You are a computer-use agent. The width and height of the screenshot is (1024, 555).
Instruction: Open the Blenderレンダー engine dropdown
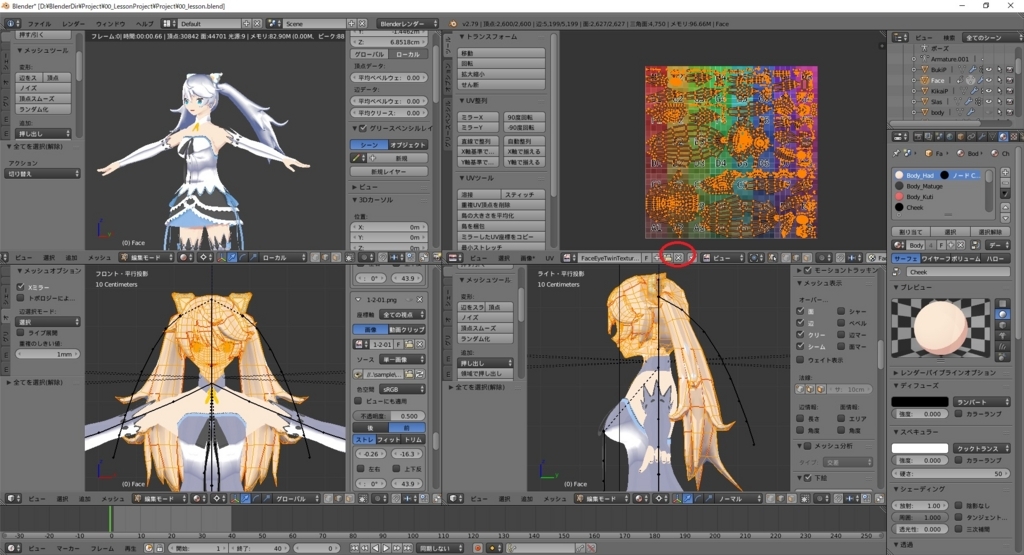pos(408,24)
